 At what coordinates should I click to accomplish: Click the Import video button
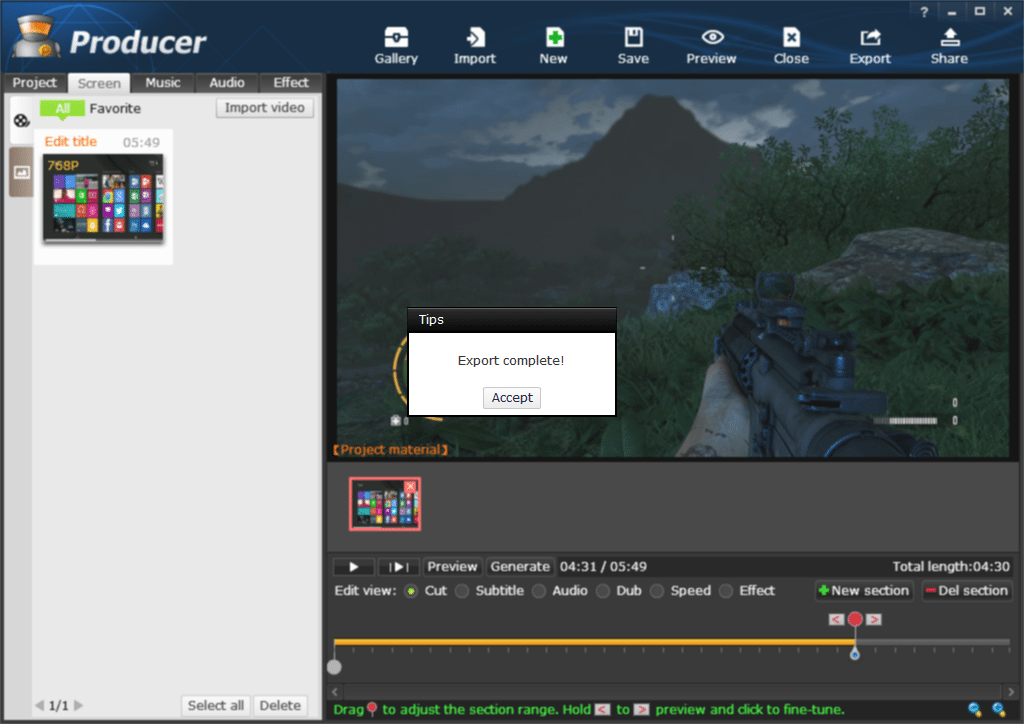pos(265,108)
